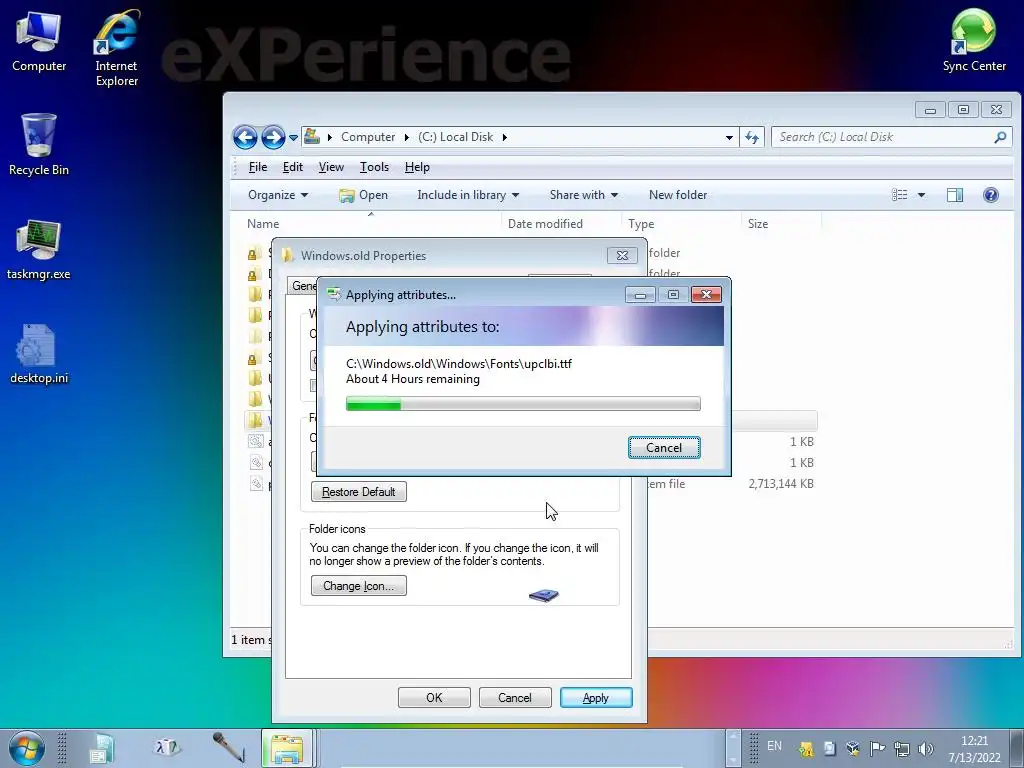Screen dimensions: 1024x768
Task: Click Computer in the address breadcrumb
Action: [x=368, y=137]
